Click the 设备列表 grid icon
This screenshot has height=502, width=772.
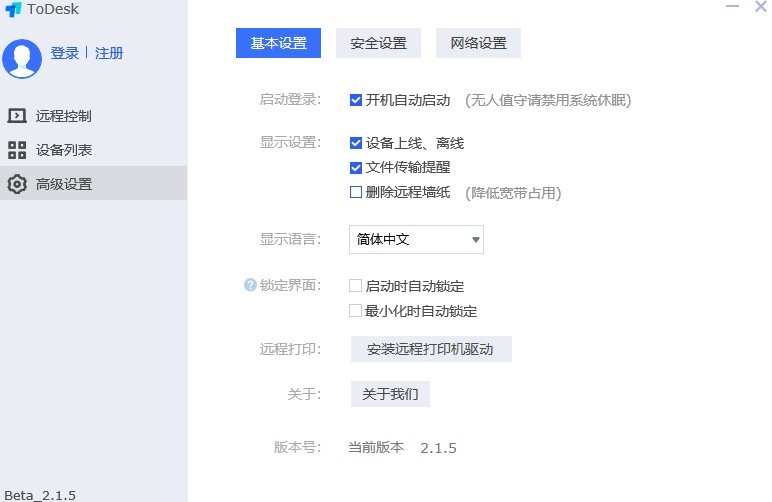tap(16, 150)
